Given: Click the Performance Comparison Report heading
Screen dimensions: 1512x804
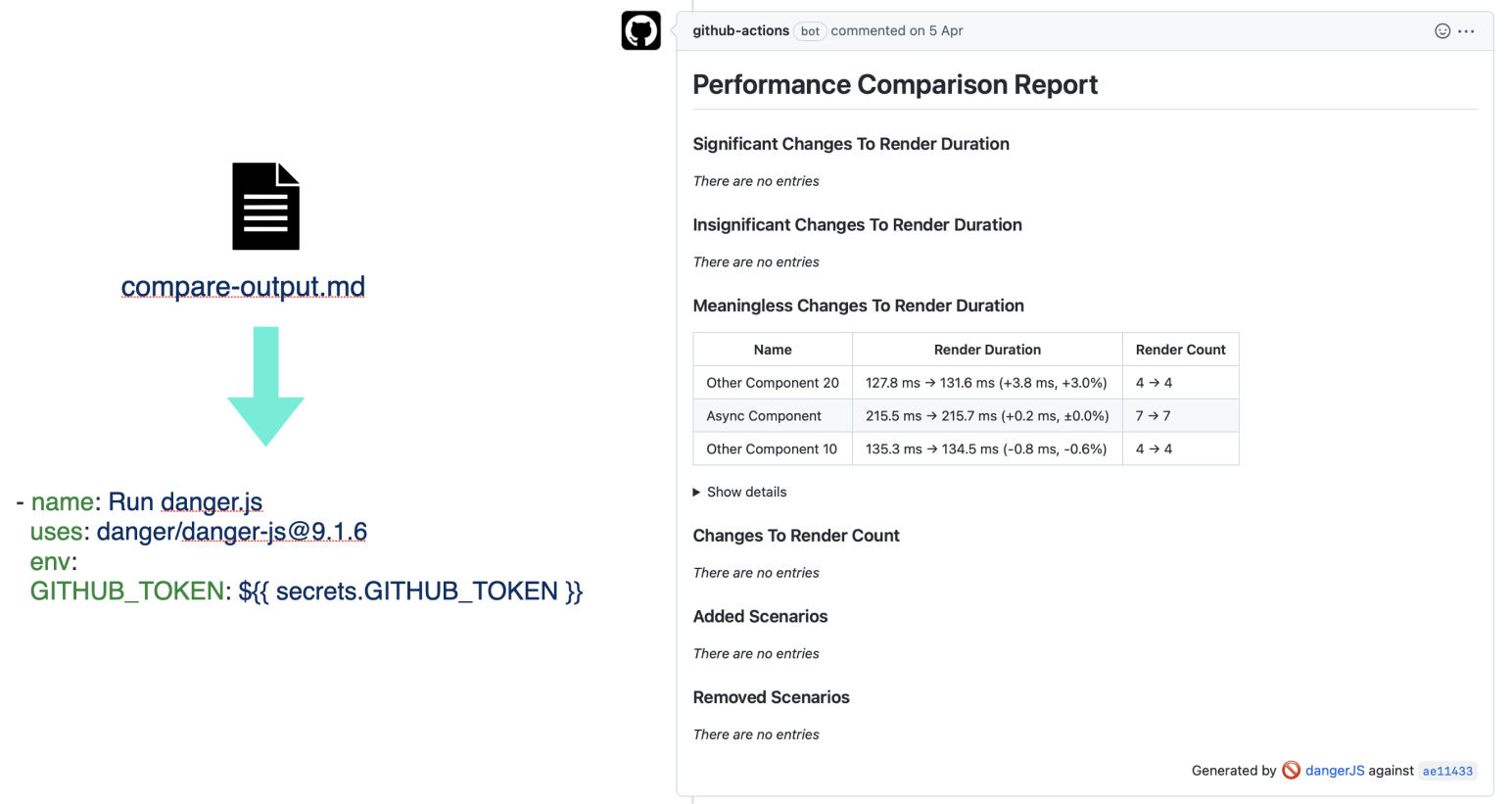Looking at the screenshot, I should point(895,84).
